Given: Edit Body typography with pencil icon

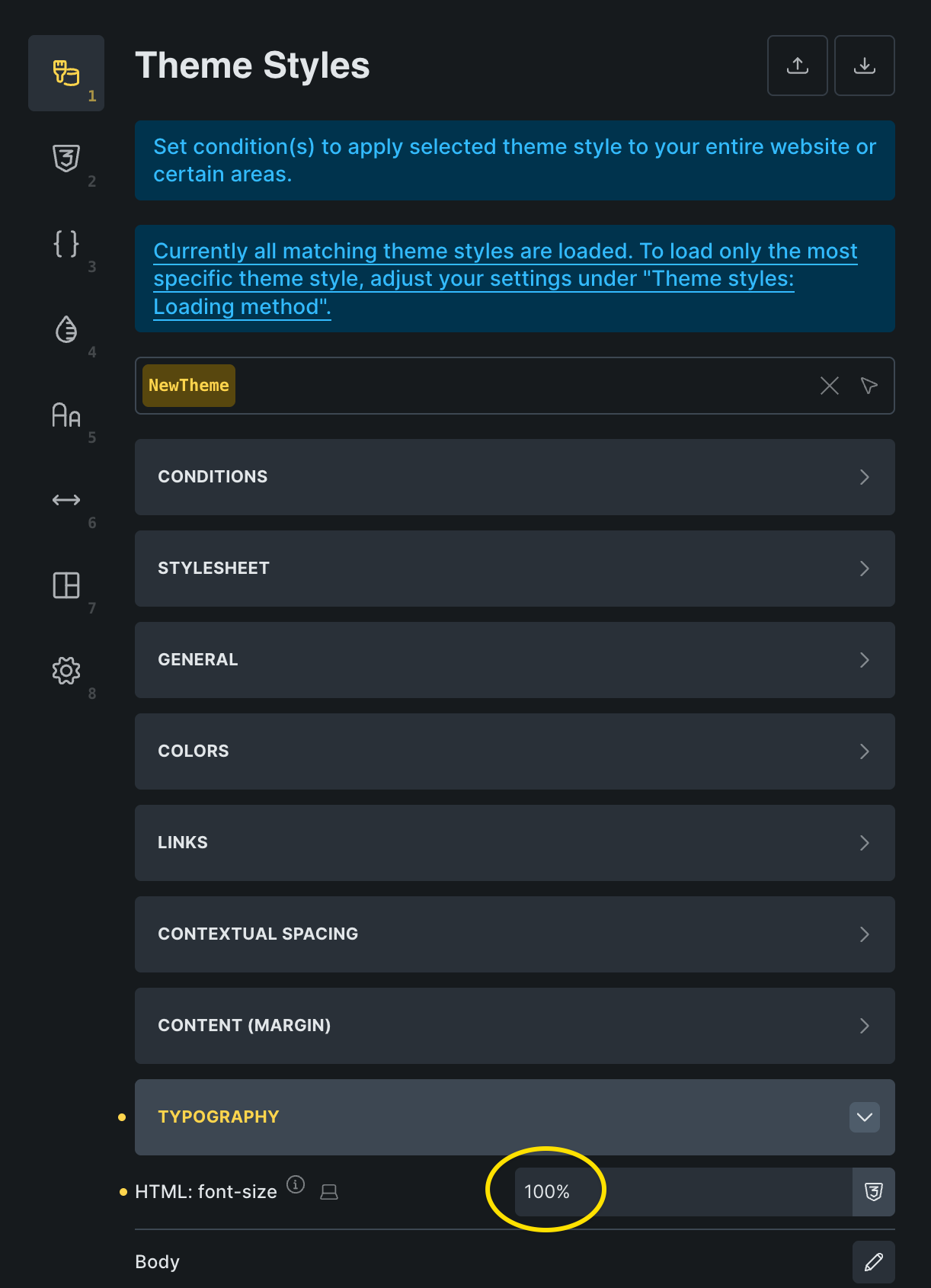Looking at the screenshot, I should 873,1262.
